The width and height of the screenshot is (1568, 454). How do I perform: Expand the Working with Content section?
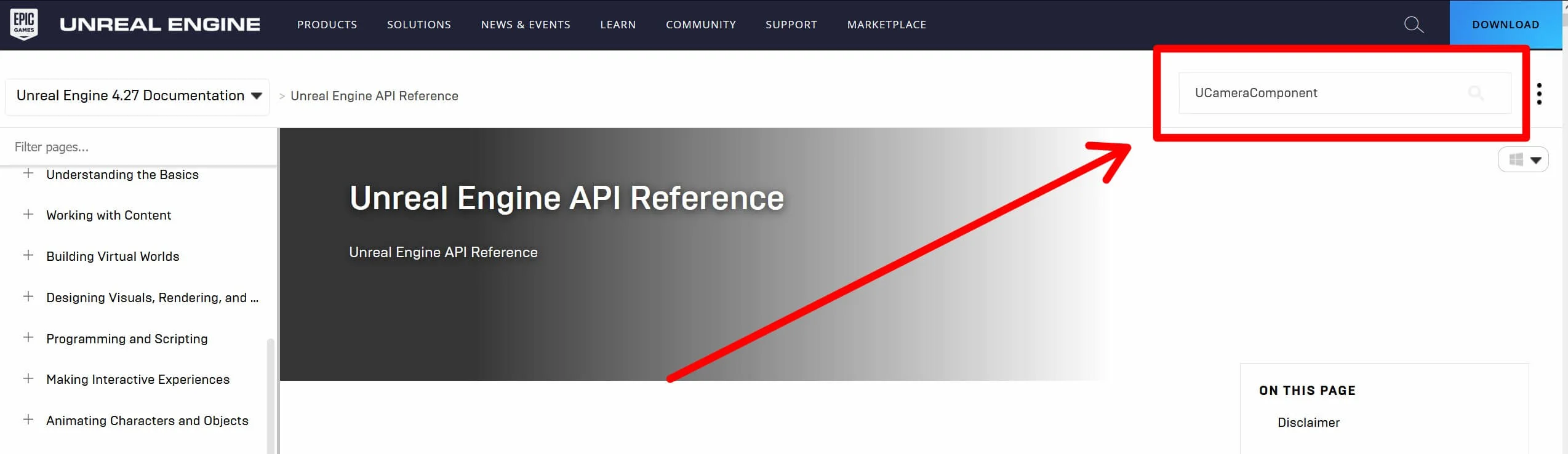click(x=28, y=214)
